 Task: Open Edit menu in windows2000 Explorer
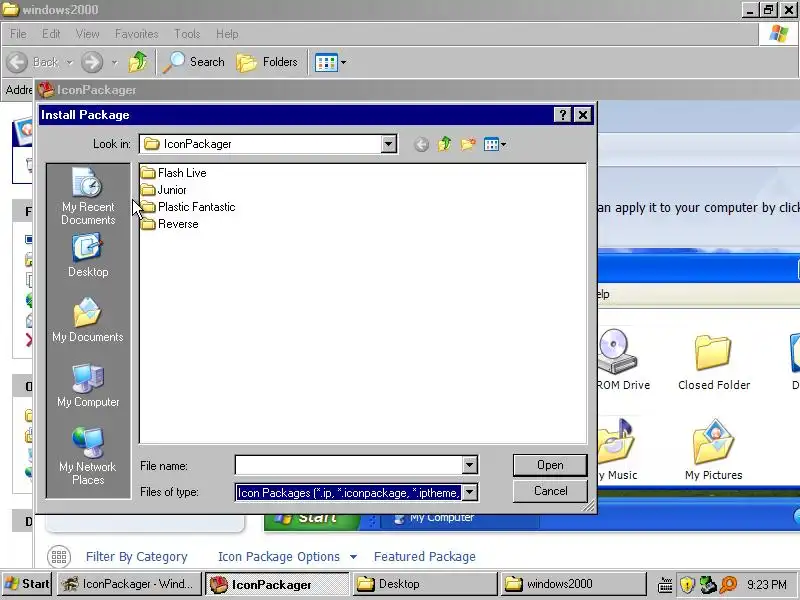coord(51,34)
